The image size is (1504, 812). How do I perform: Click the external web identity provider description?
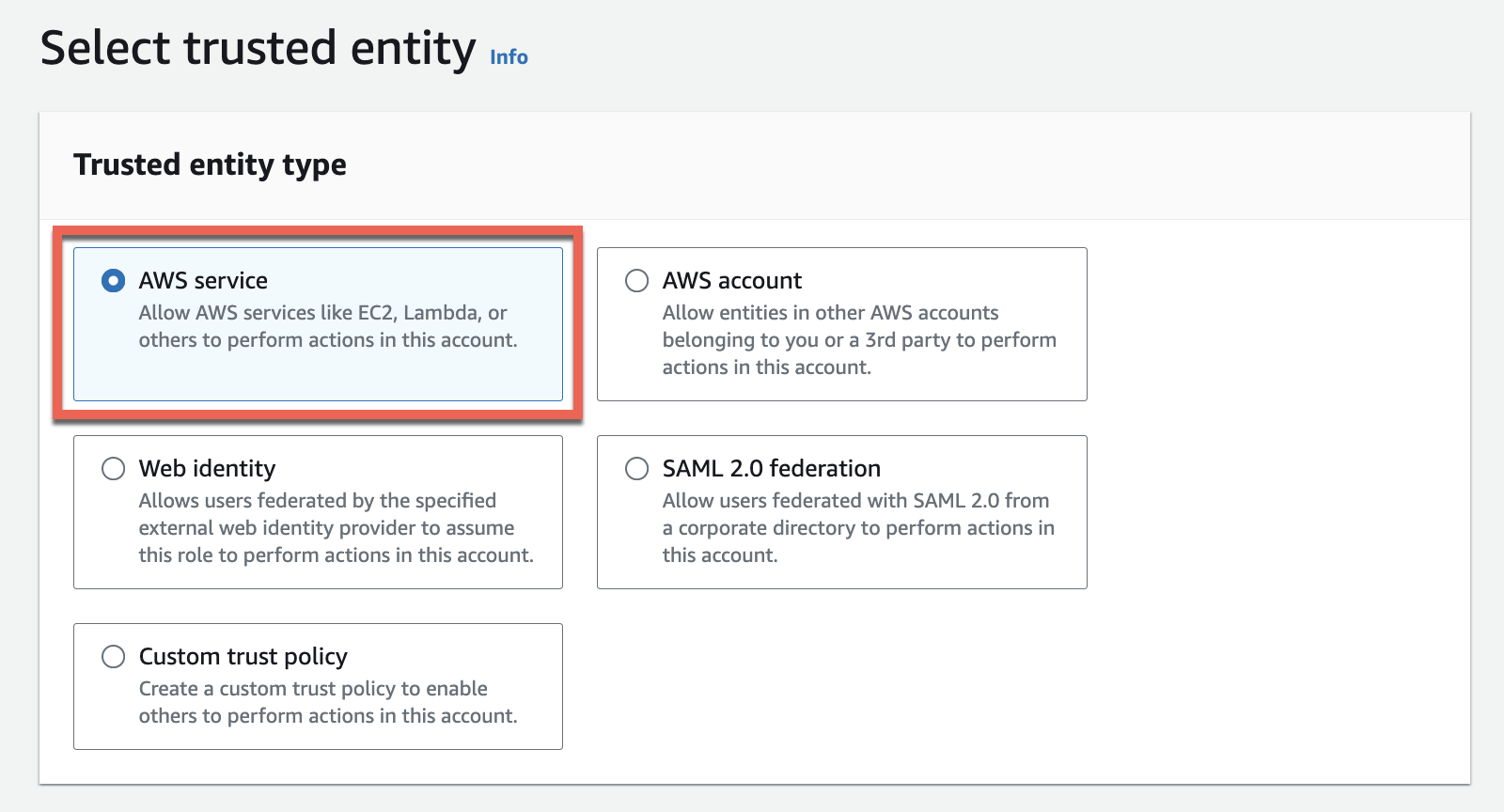click(335, 527)
